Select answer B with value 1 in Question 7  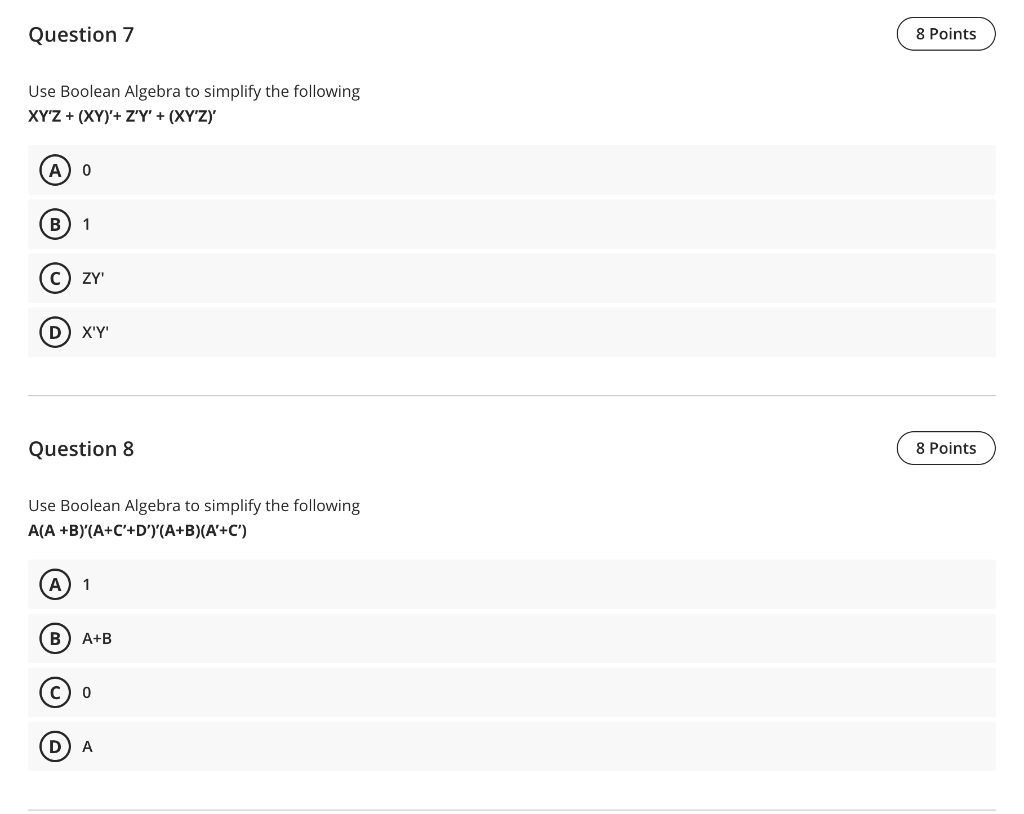(55, 224)
